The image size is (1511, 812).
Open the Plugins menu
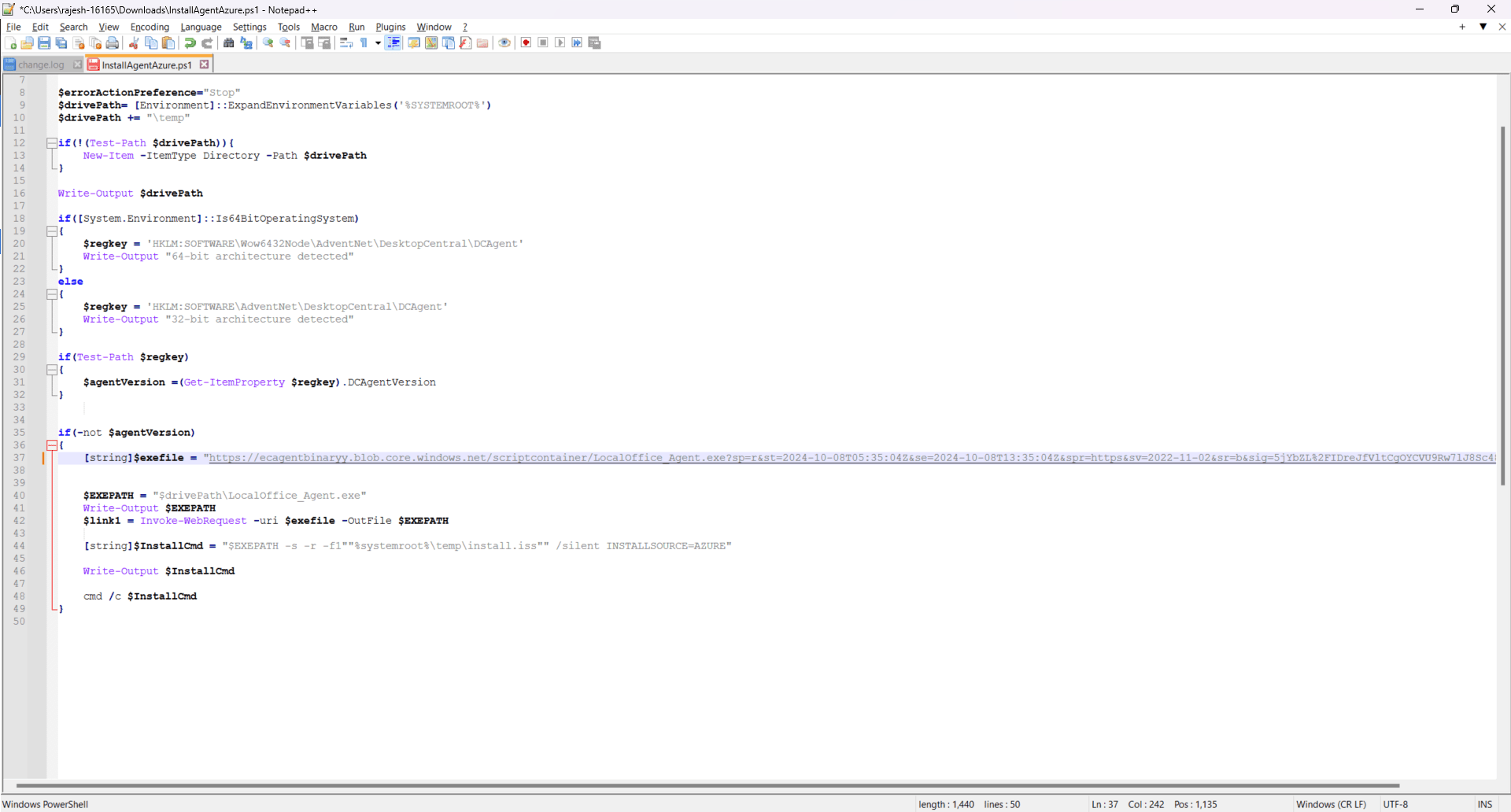[x=390, y=27]
